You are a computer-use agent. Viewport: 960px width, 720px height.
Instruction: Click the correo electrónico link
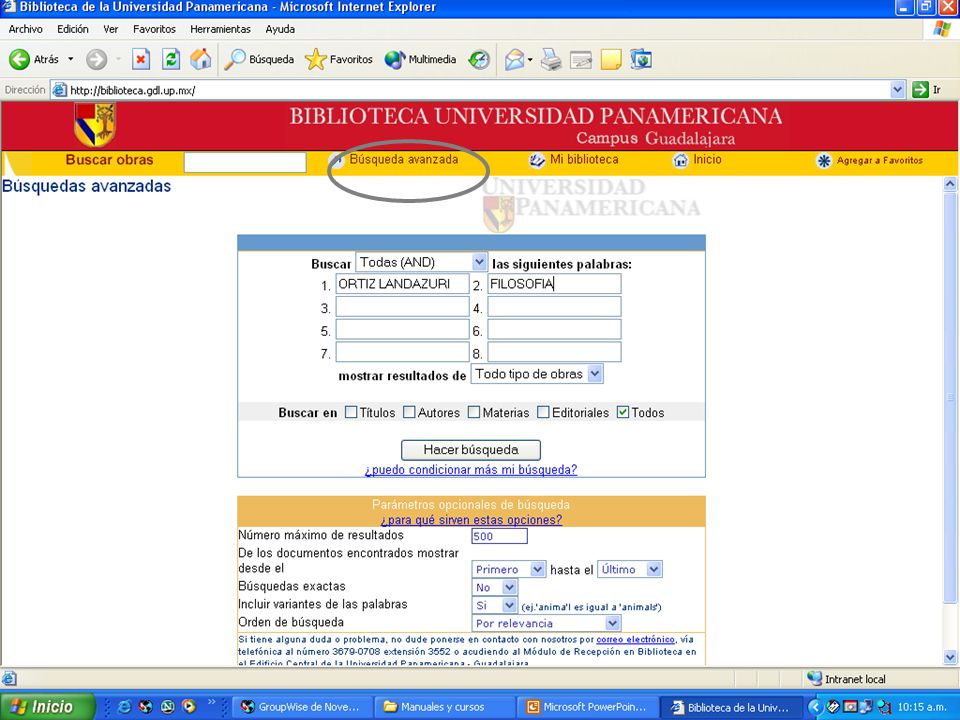click(636, 639)
